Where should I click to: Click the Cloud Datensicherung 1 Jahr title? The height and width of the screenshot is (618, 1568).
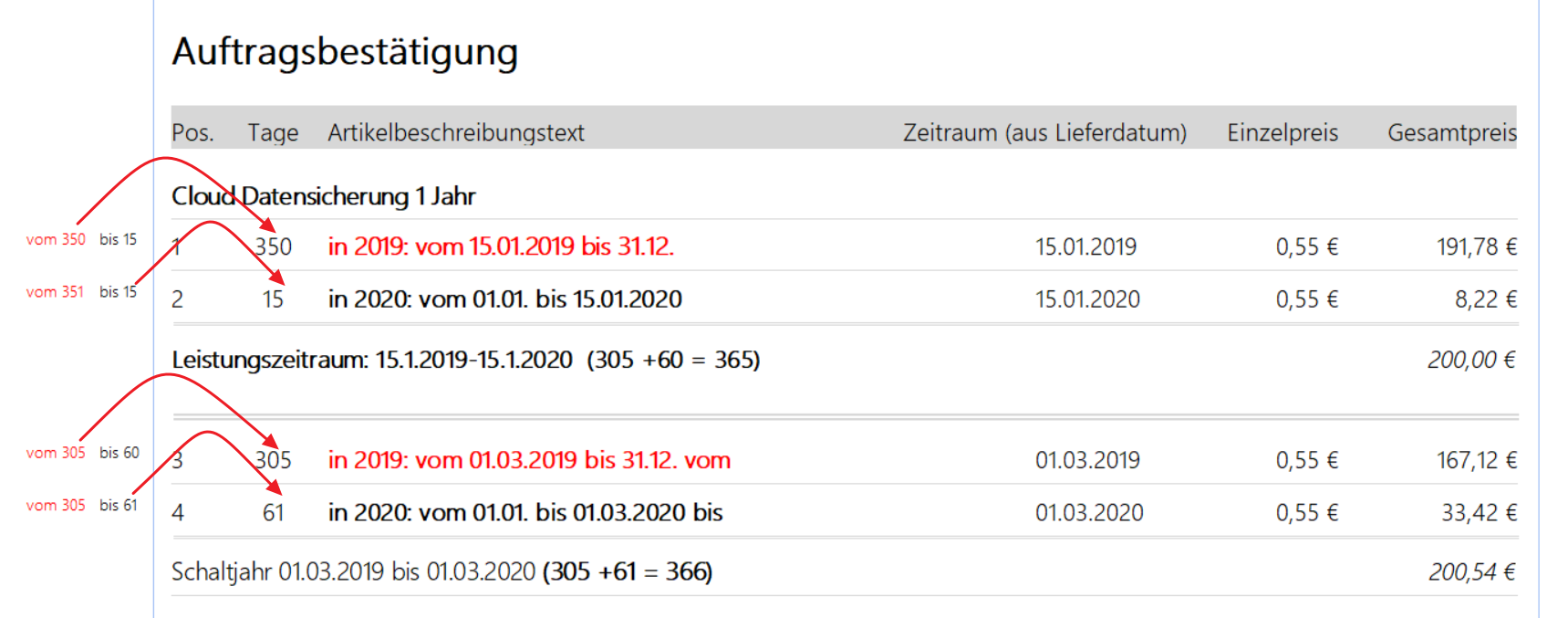pyautogui.click(x=324, y=196)
